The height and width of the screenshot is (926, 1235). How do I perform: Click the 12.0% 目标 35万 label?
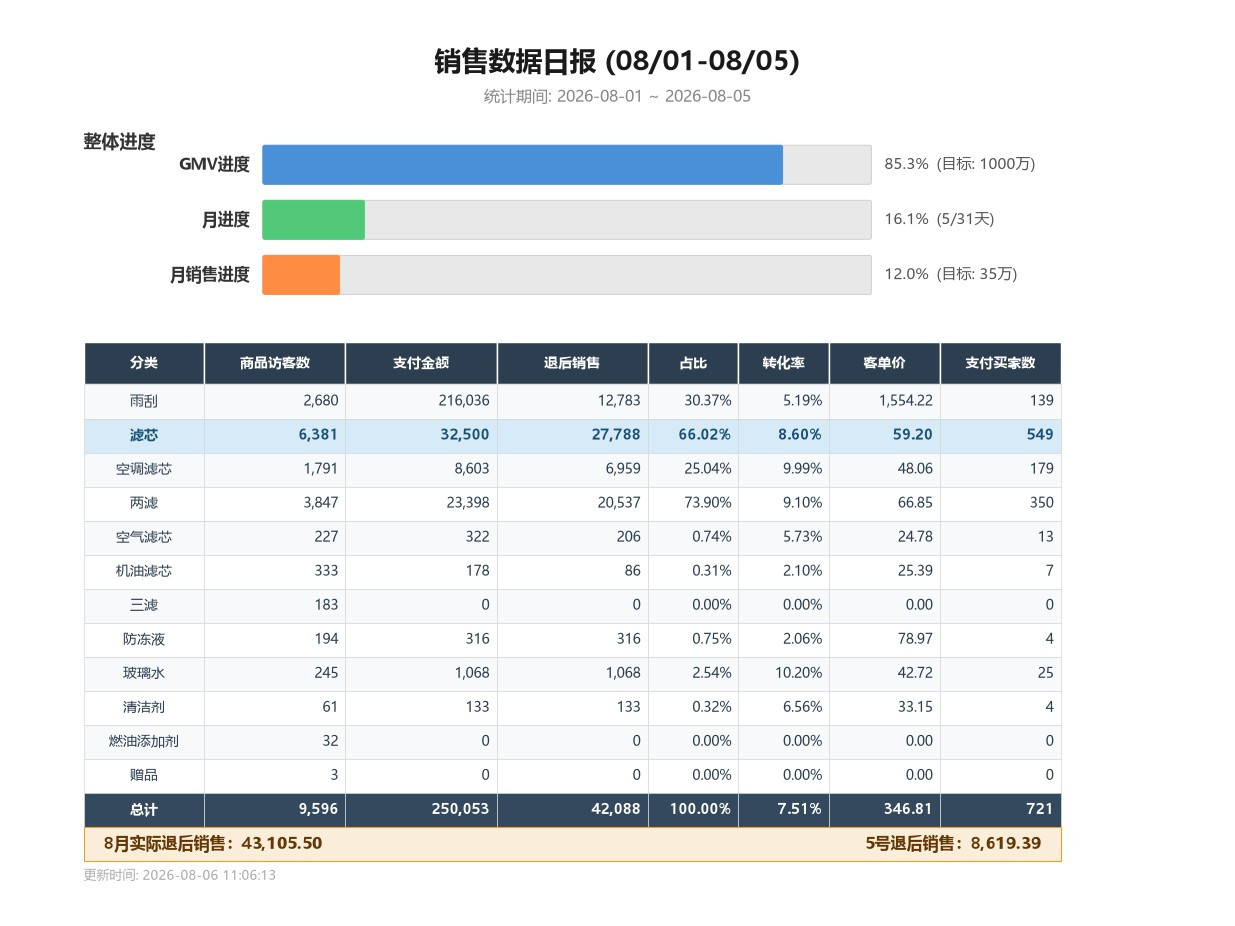[951, 274]
